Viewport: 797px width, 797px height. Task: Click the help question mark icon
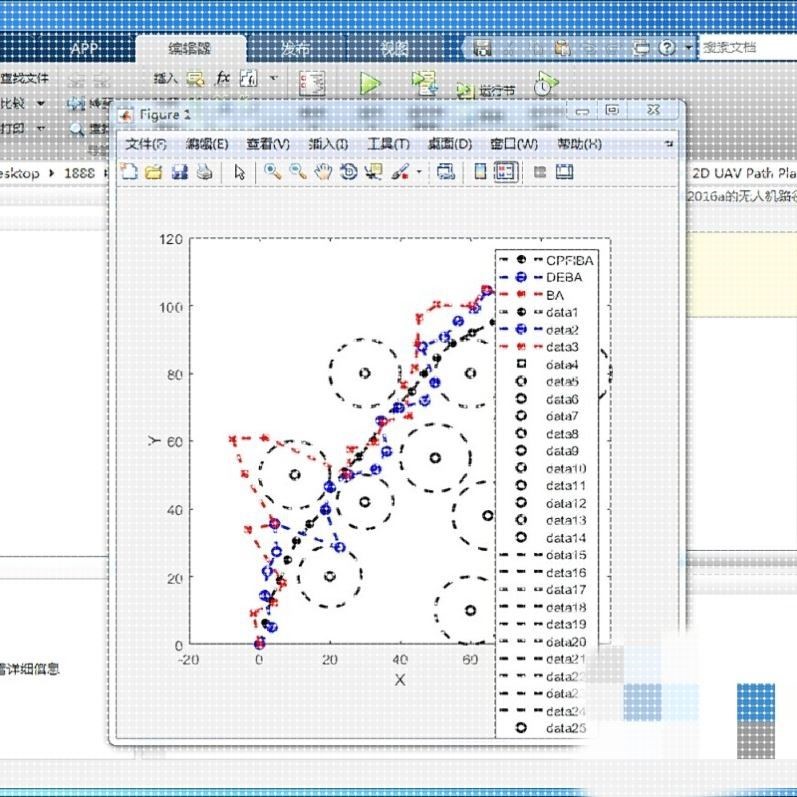[x=667, y=48]
